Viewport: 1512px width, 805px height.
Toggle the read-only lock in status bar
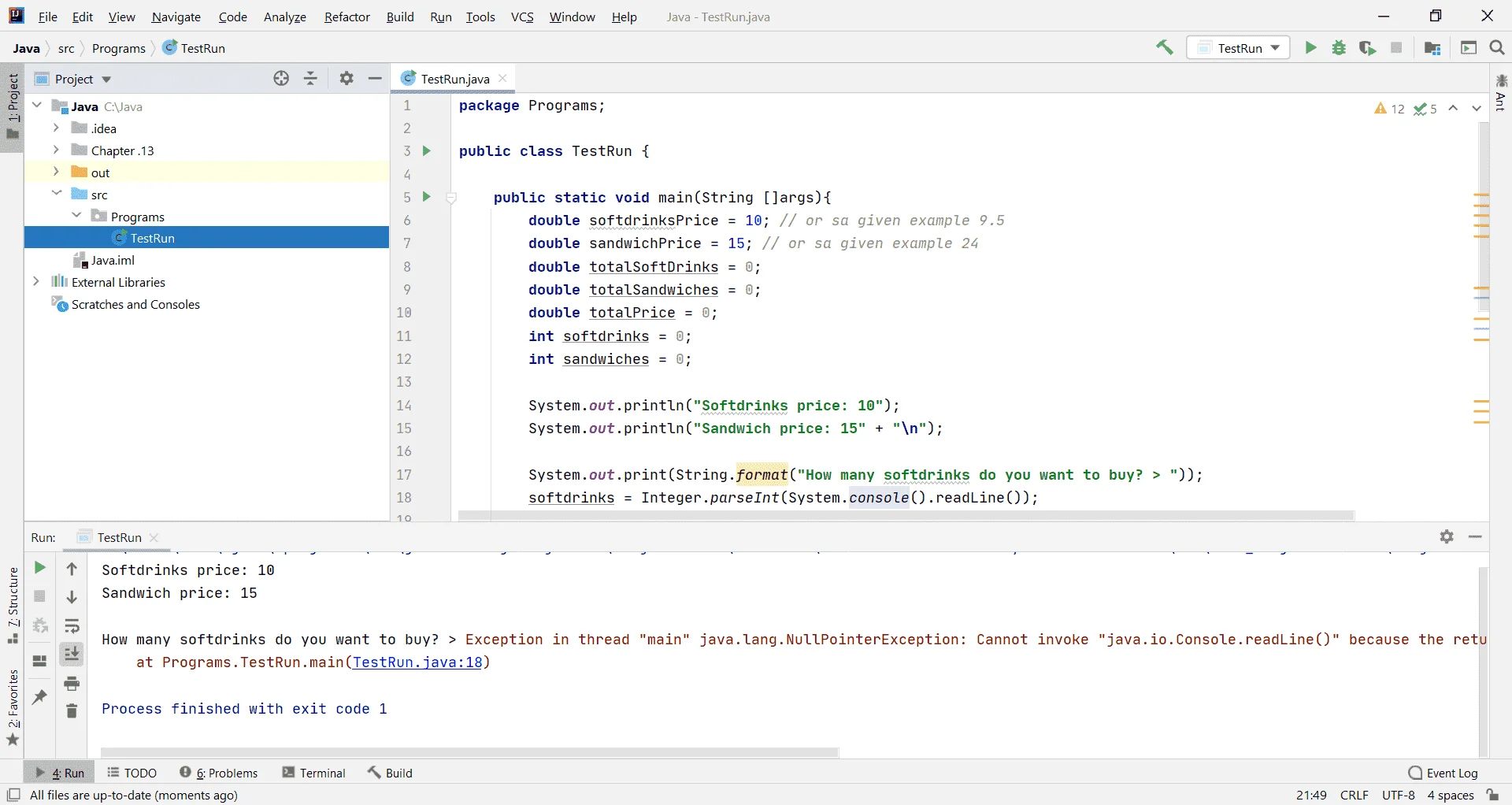(1492, 795)
